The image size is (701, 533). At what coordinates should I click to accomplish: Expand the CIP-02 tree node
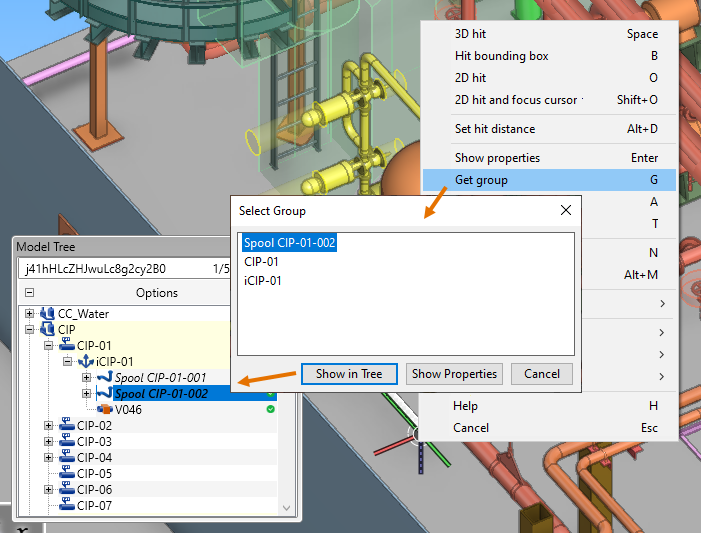click(49, 426)
